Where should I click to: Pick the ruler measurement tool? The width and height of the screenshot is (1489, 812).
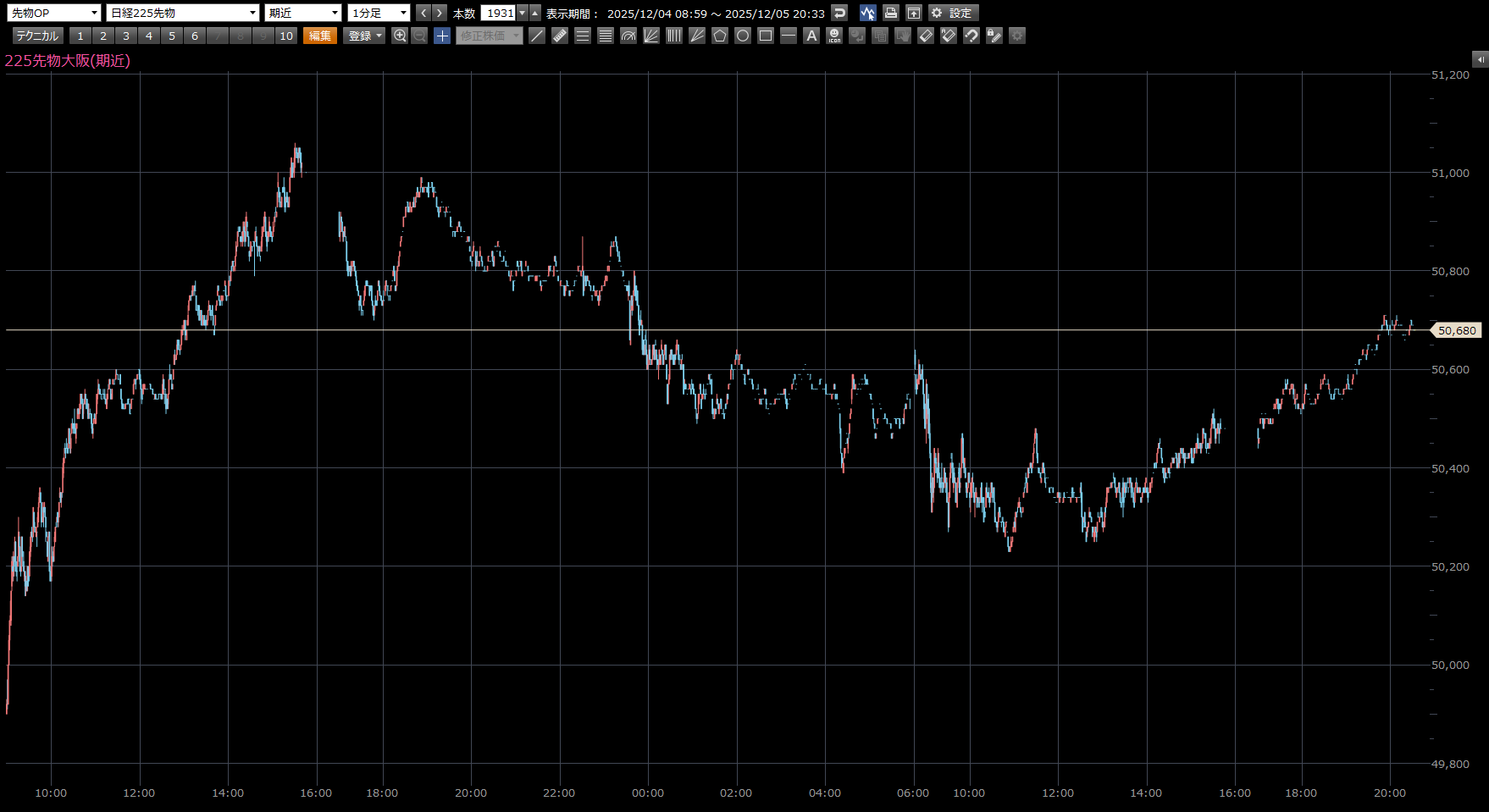tap(560, 36)
